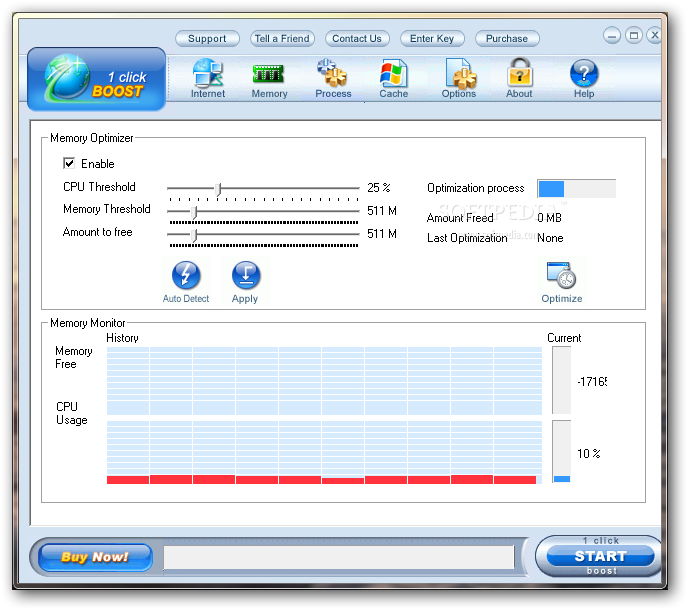This screenshot has height=610, width=688.
Task: Click the -1716 current memory value
Action: pos(592,381)
